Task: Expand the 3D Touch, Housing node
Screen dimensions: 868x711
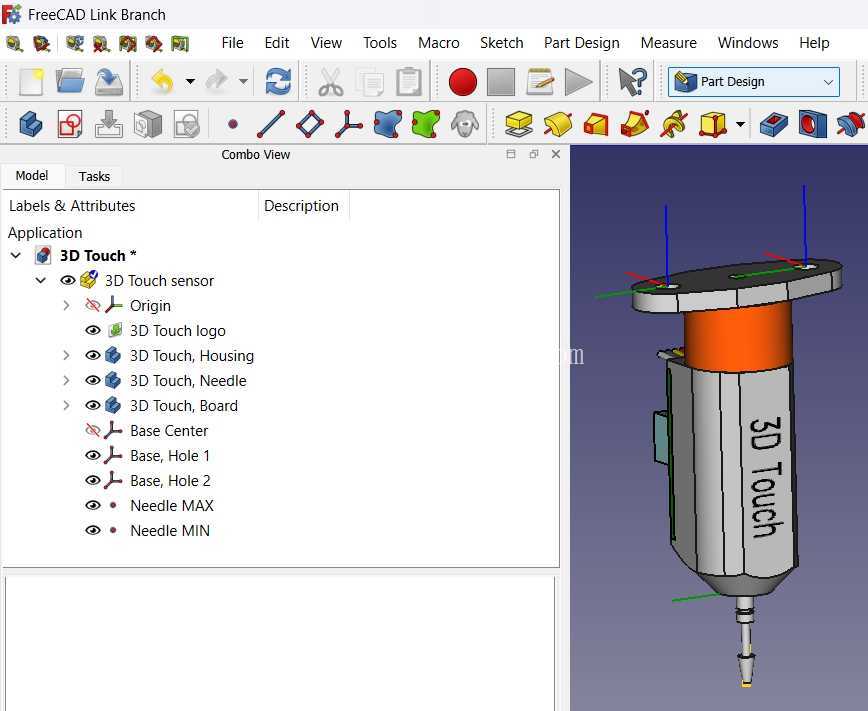Action: click(x=66, y=356)
